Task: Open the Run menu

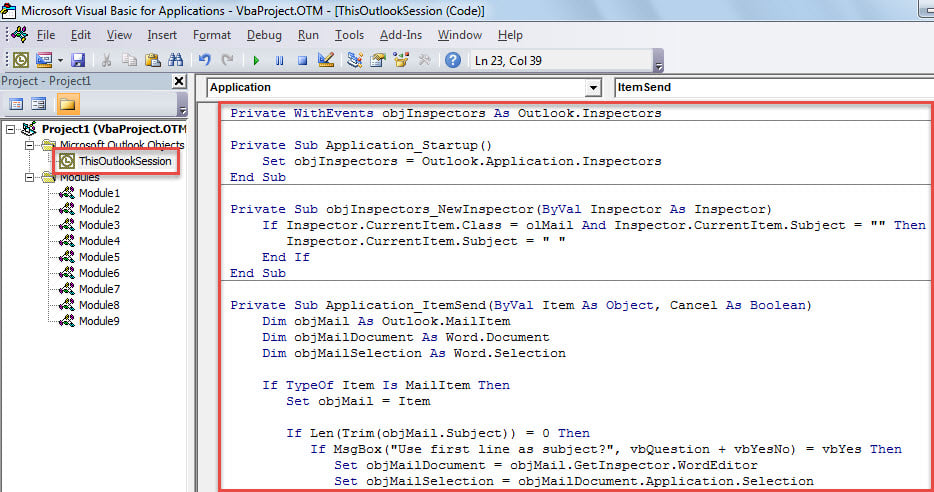Action: click(308, 35)
